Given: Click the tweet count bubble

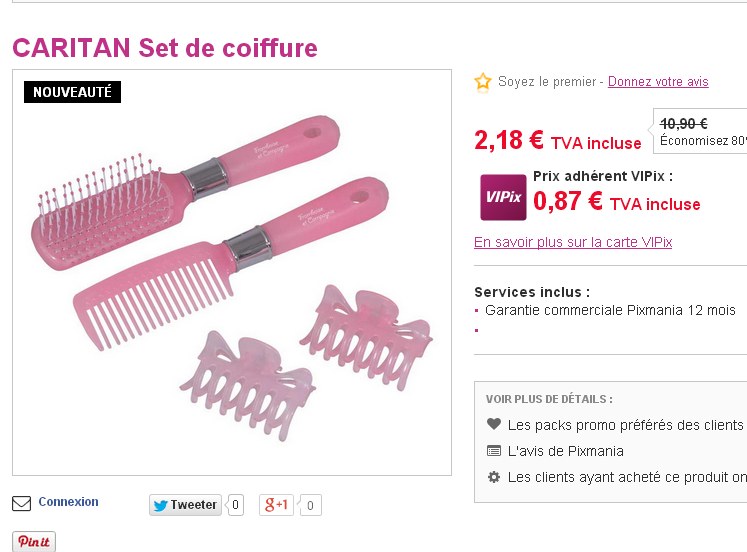Looking at the screenshot, I should pyautogui.click(x=235, y=505).
